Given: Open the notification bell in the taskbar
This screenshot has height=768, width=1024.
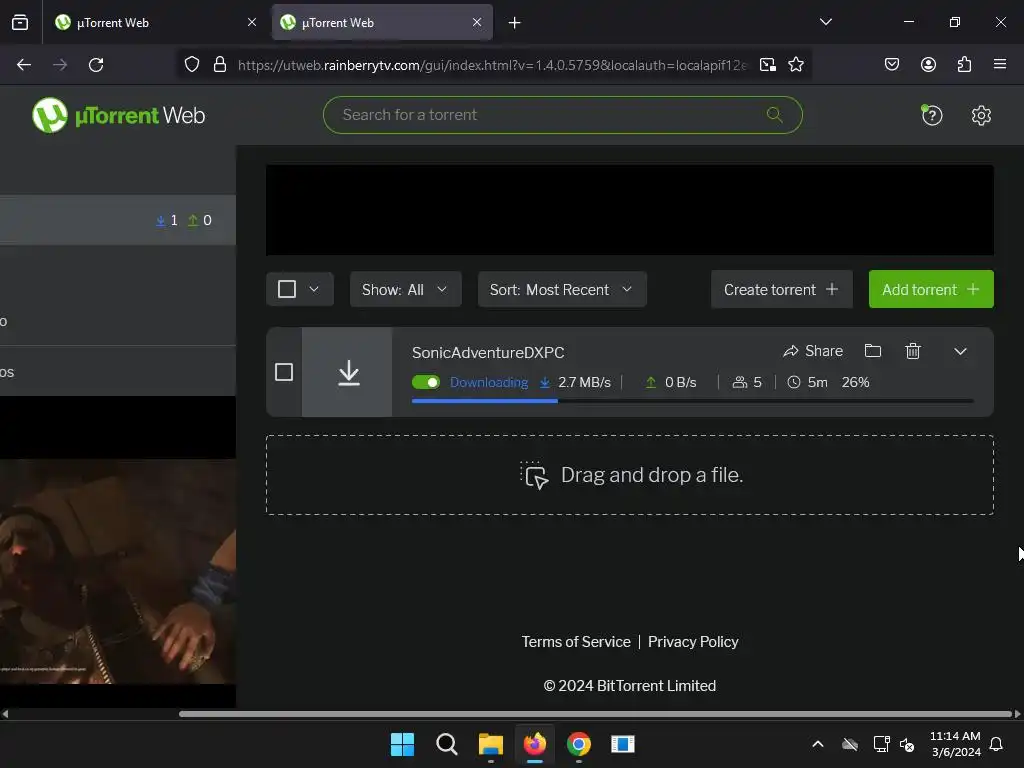Looking at the screenshot, I should point(996,744).
